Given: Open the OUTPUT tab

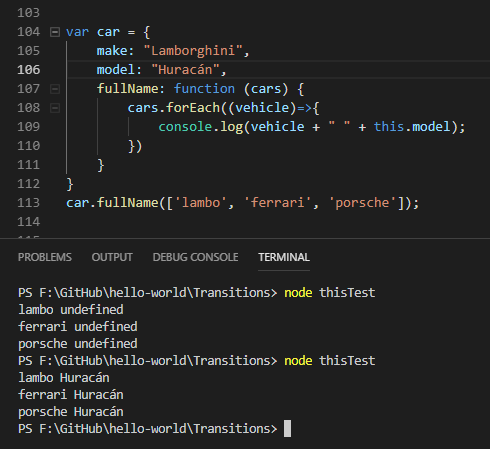Looking at the screenshot, I should (112, 257).
